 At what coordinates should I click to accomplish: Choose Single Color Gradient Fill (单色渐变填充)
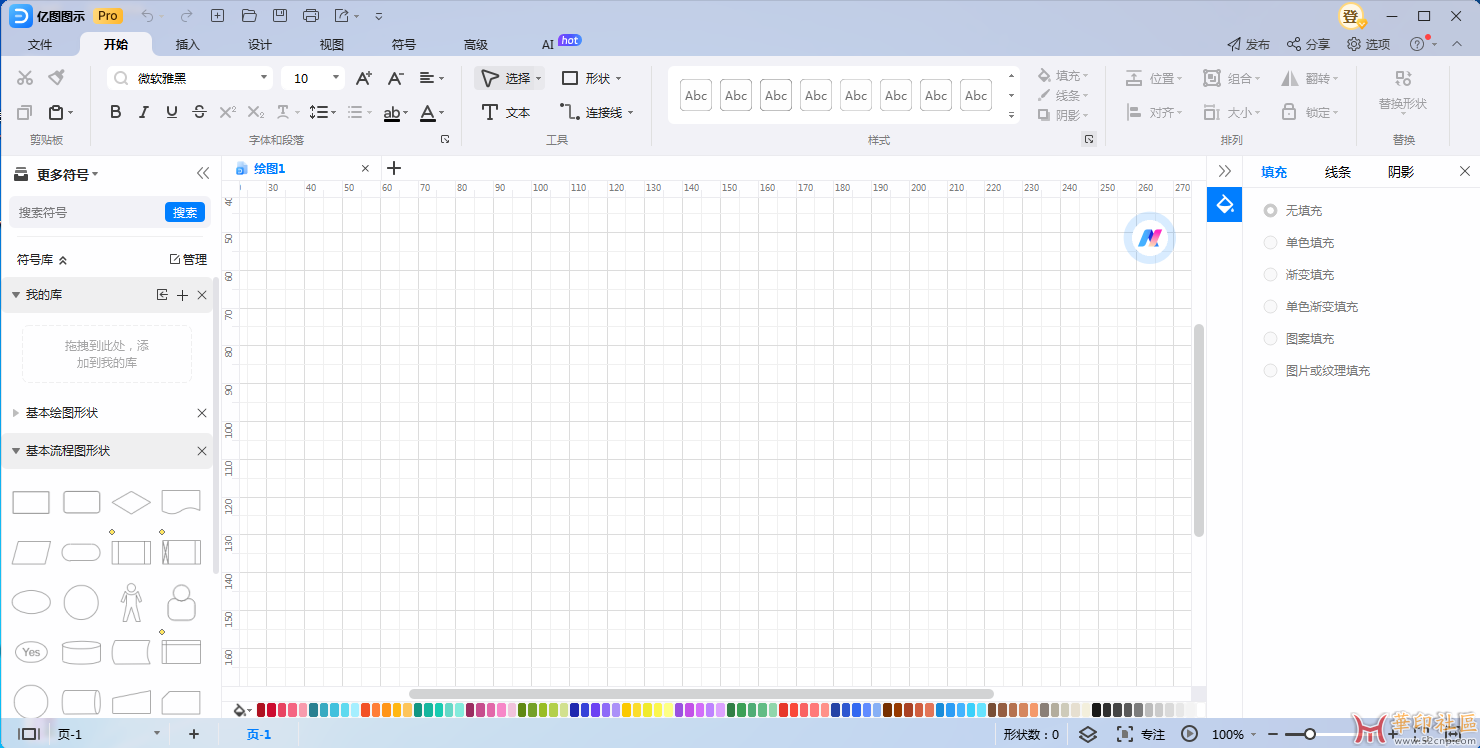1311,307
